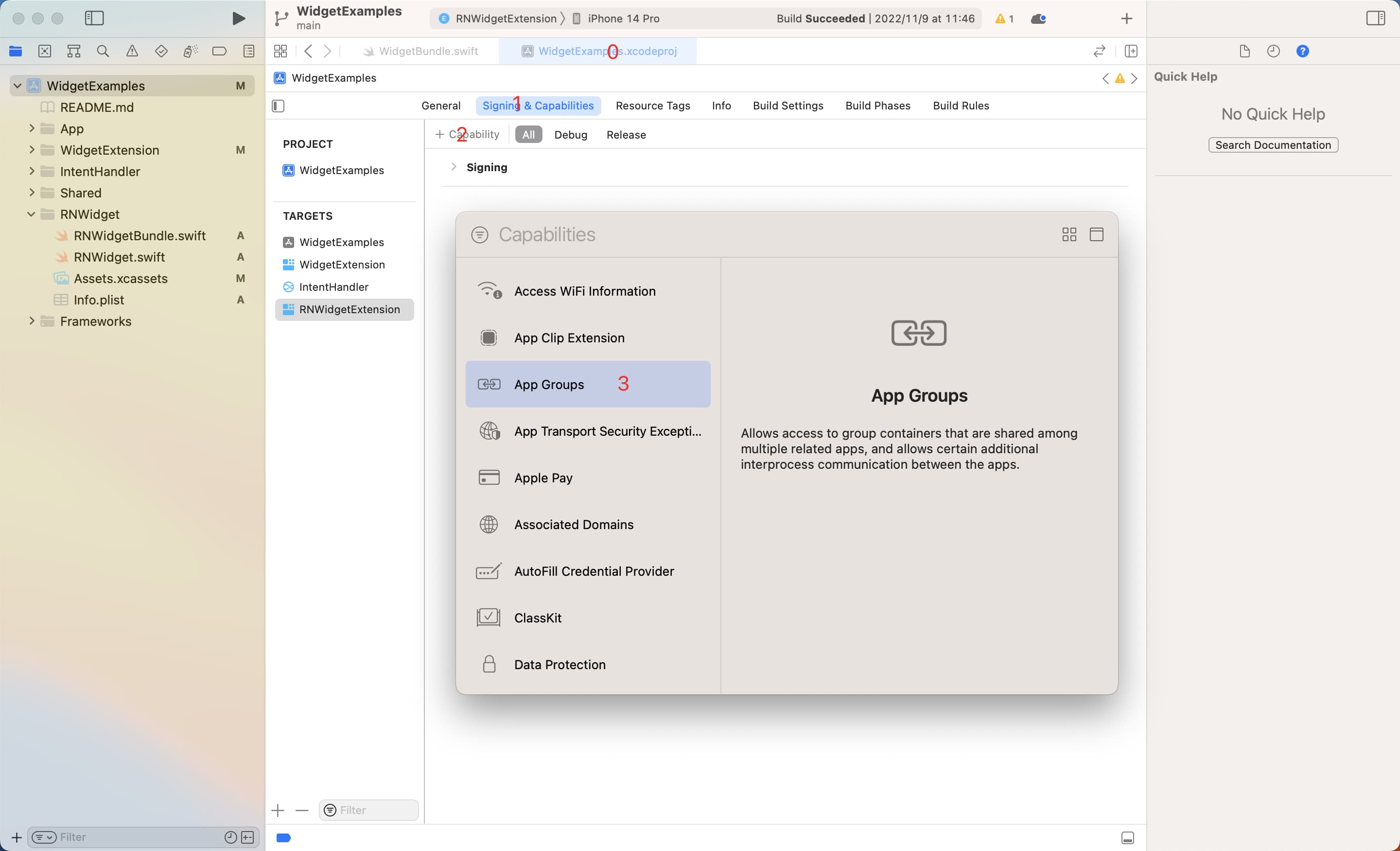Expand the Signing section

(x=454, y=167)
